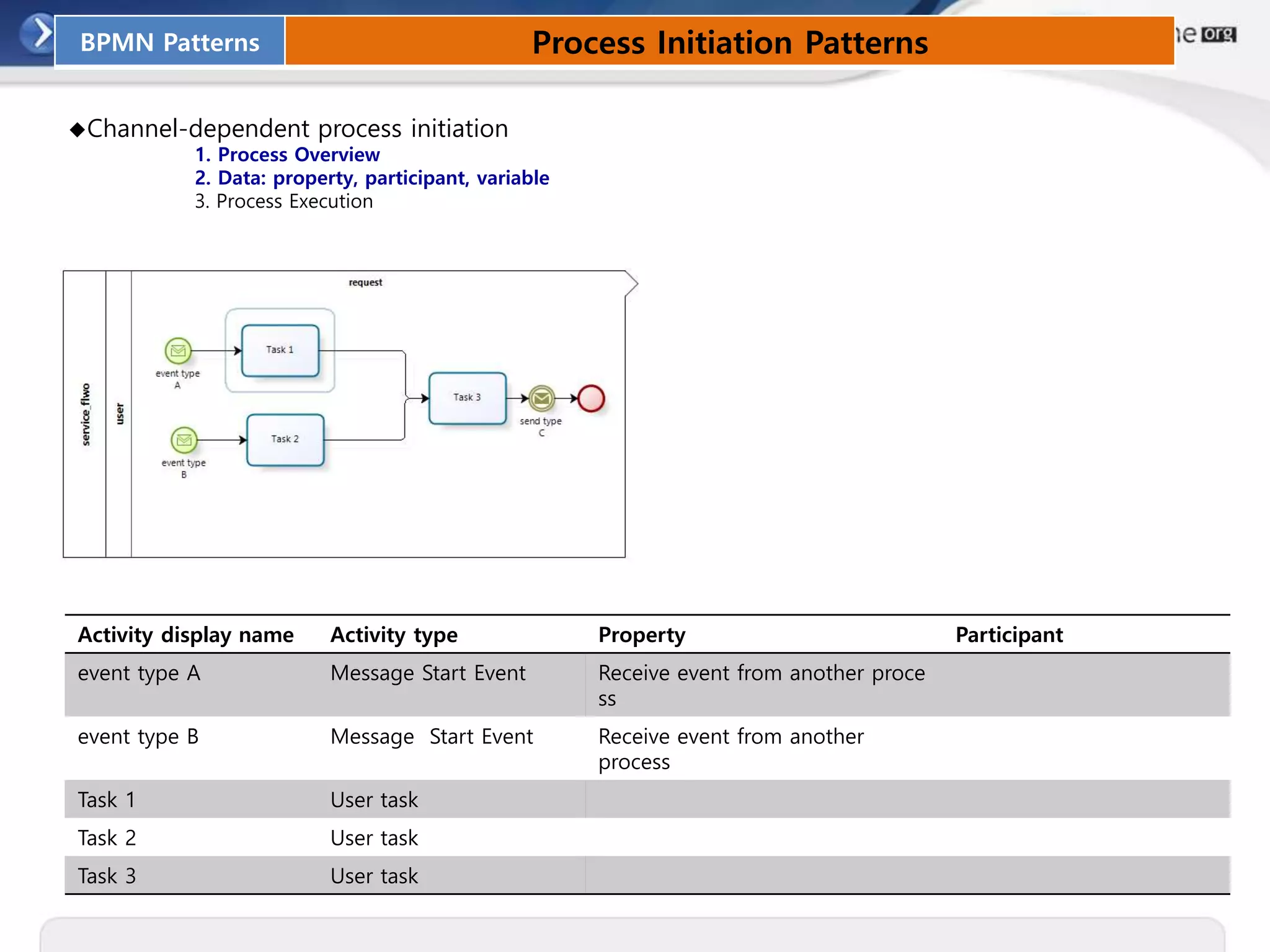This screenshot has height=952, width=1270.
Task: Click the event type B message start icon
Action: click(184, 440)
